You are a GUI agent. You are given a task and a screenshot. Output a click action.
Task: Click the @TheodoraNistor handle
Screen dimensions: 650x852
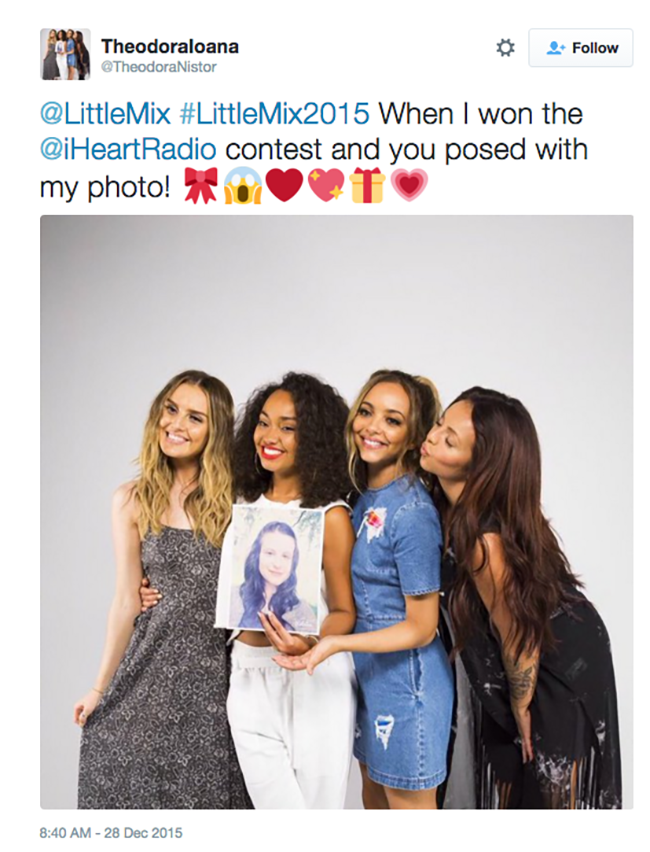point(159,67)
